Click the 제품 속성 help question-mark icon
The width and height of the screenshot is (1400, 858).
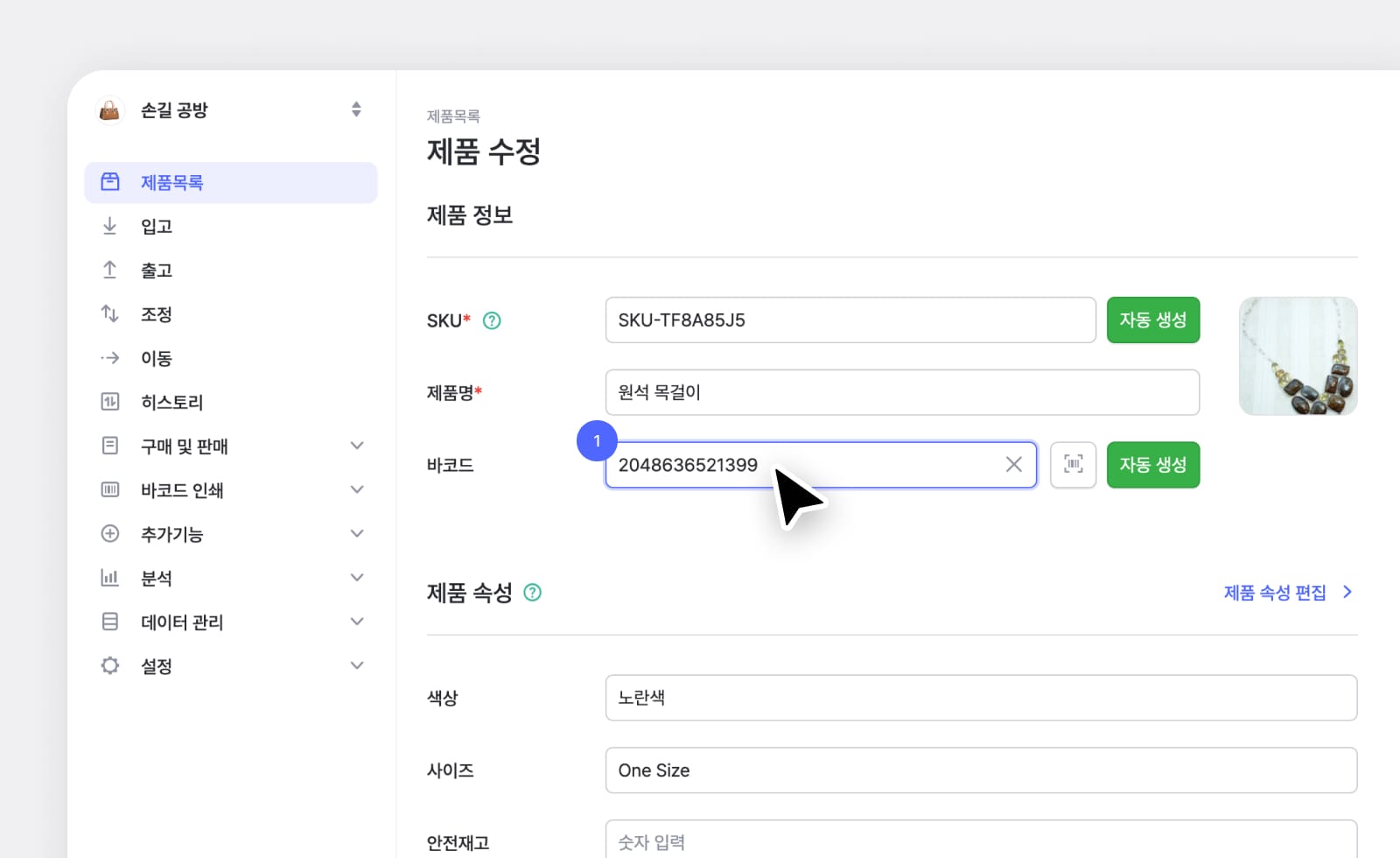532,593
